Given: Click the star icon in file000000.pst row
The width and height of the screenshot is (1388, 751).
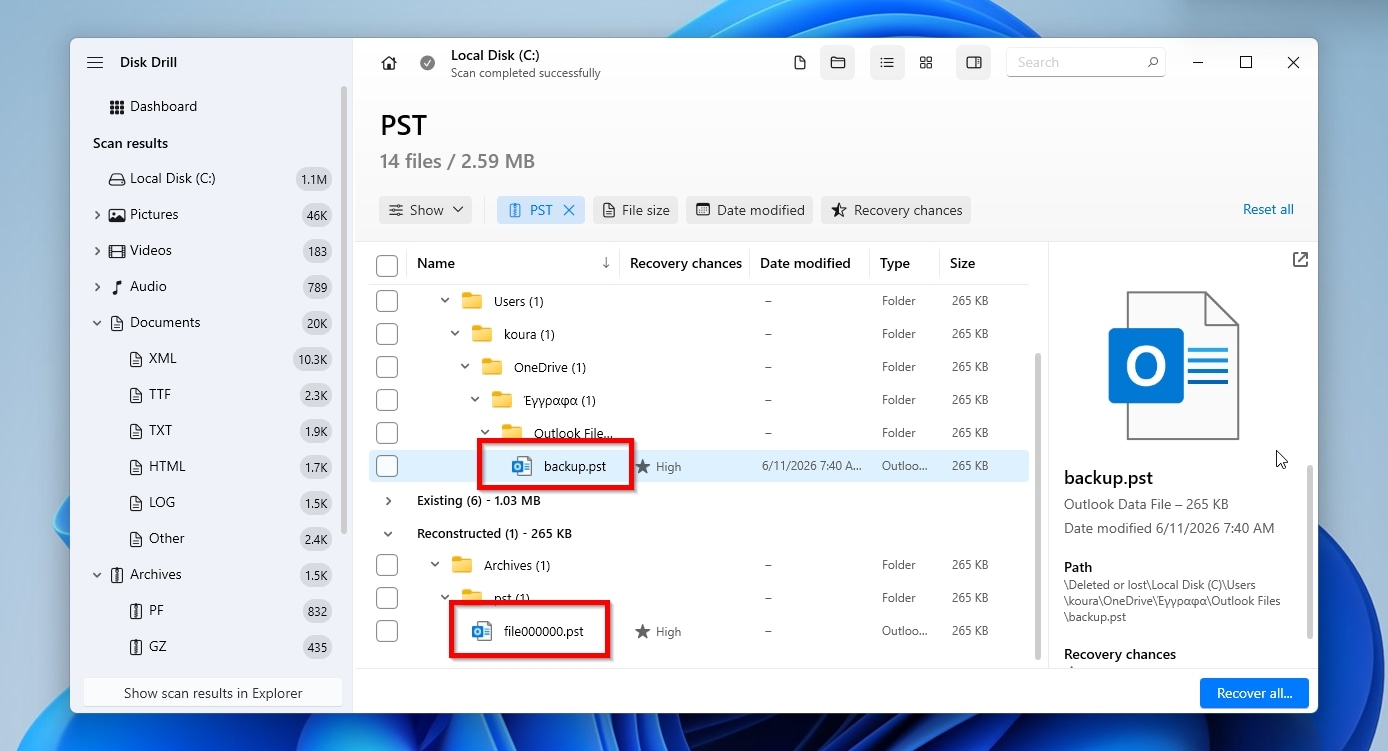Looking at the screenshot, I should pyautogui.click(x=643, y=632).
